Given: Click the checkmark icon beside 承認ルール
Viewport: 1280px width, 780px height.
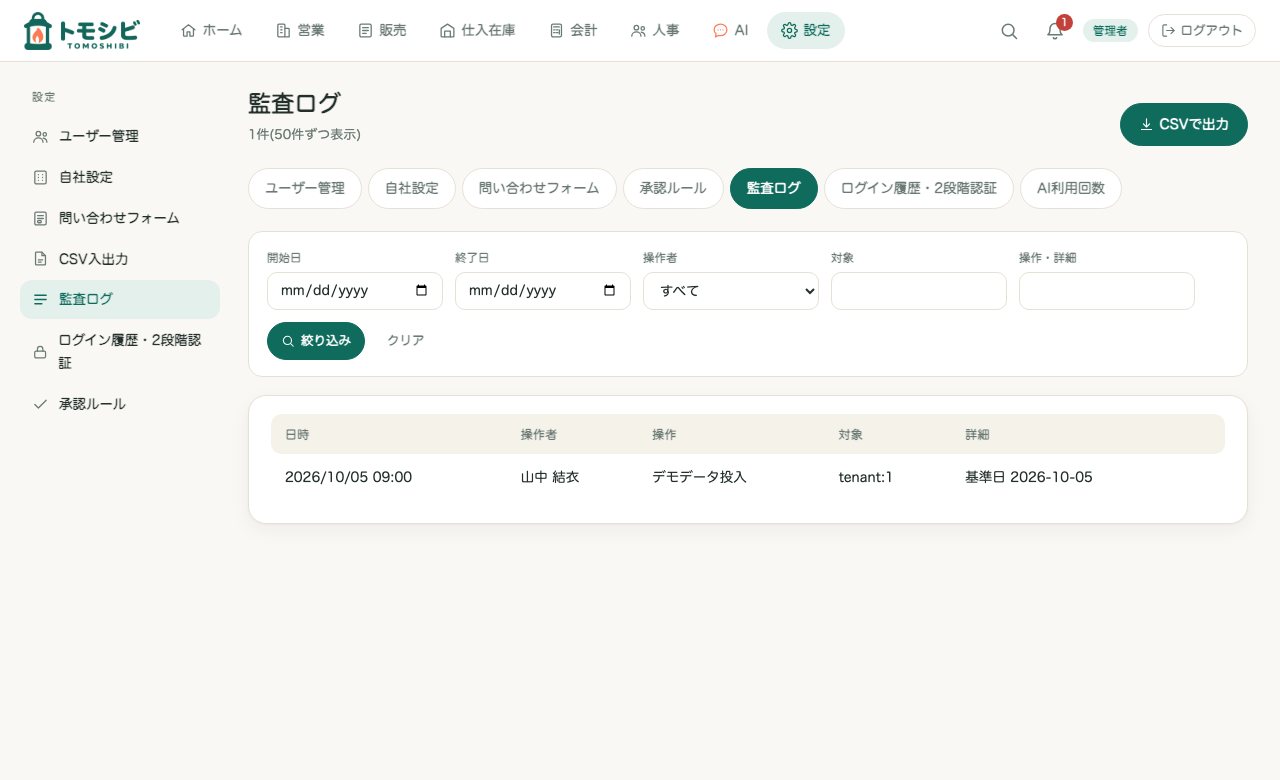Looking at the screenshot, I should (40, 404).
